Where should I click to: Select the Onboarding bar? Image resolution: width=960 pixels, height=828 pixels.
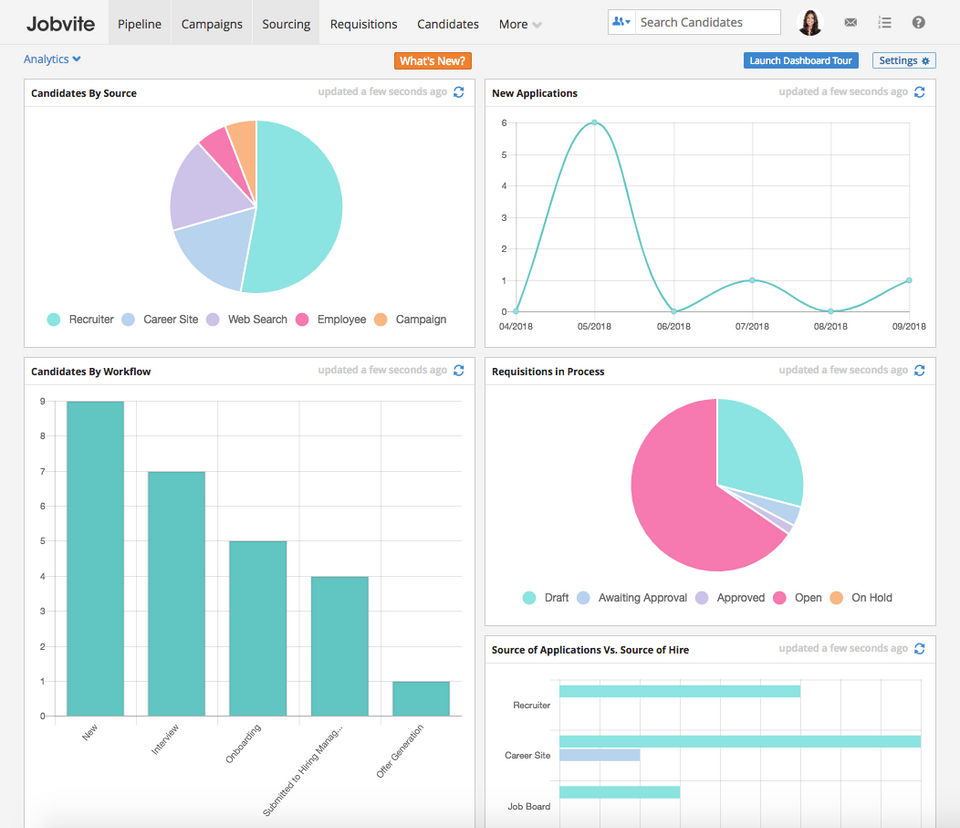pyautogui.click(x=258, y=628)
